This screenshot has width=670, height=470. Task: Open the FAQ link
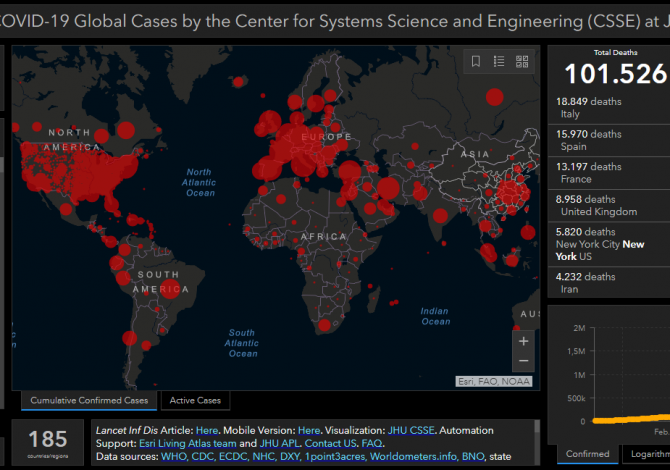[x=372, y=444]
